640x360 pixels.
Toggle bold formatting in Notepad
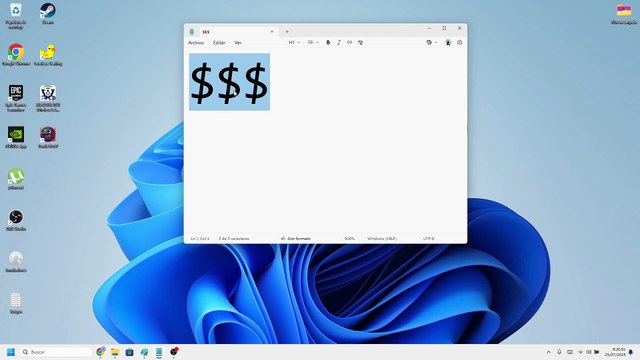(x=328, y=42)
